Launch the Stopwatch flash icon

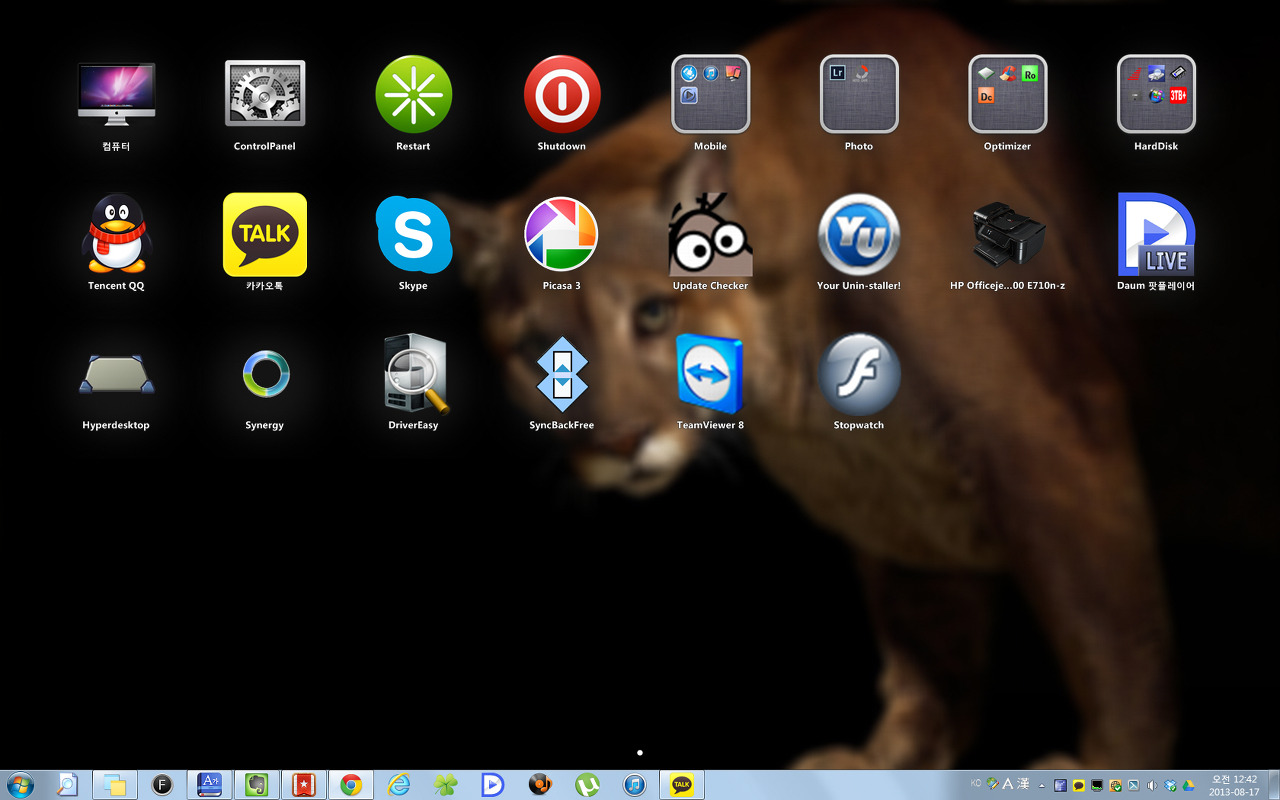point(859,374)
